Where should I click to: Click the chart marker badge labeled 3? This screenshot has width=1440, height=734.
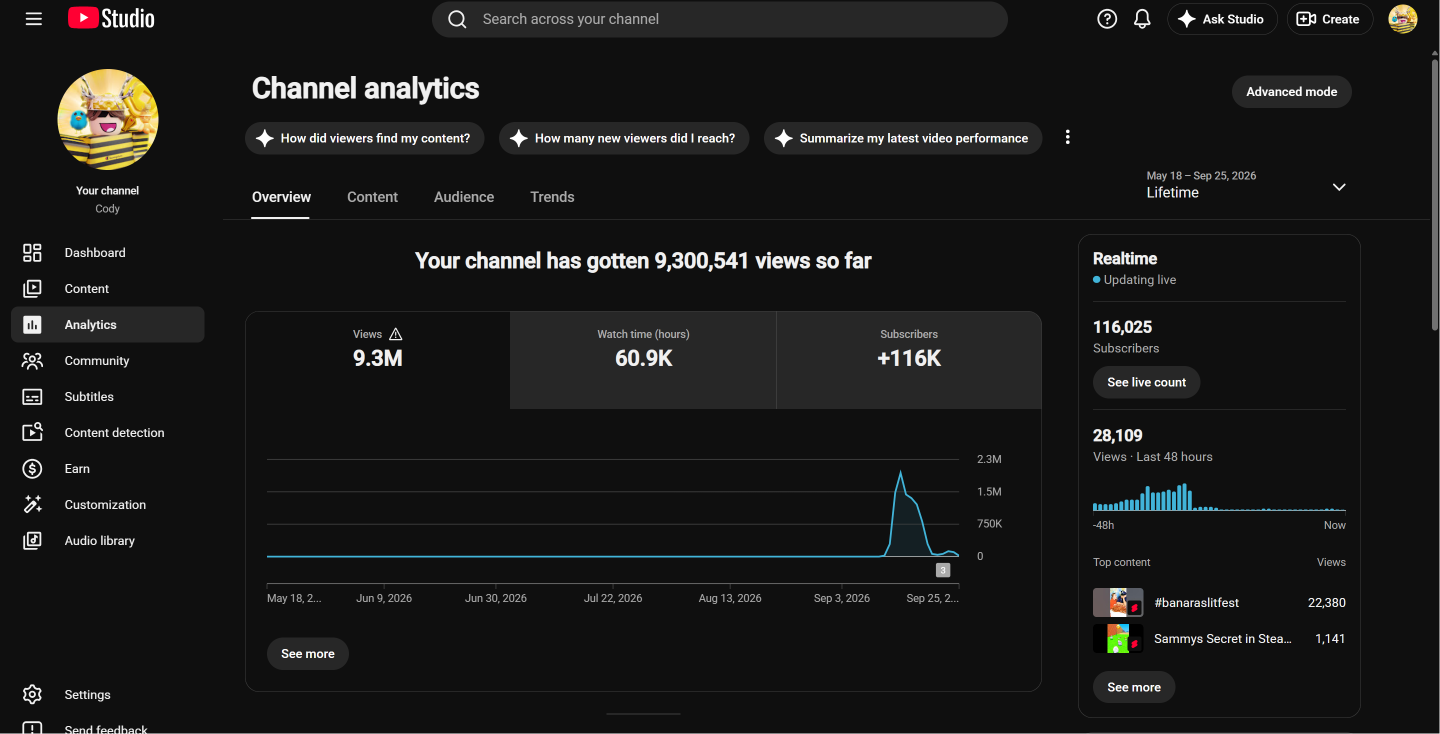click(x=942, y=570)
